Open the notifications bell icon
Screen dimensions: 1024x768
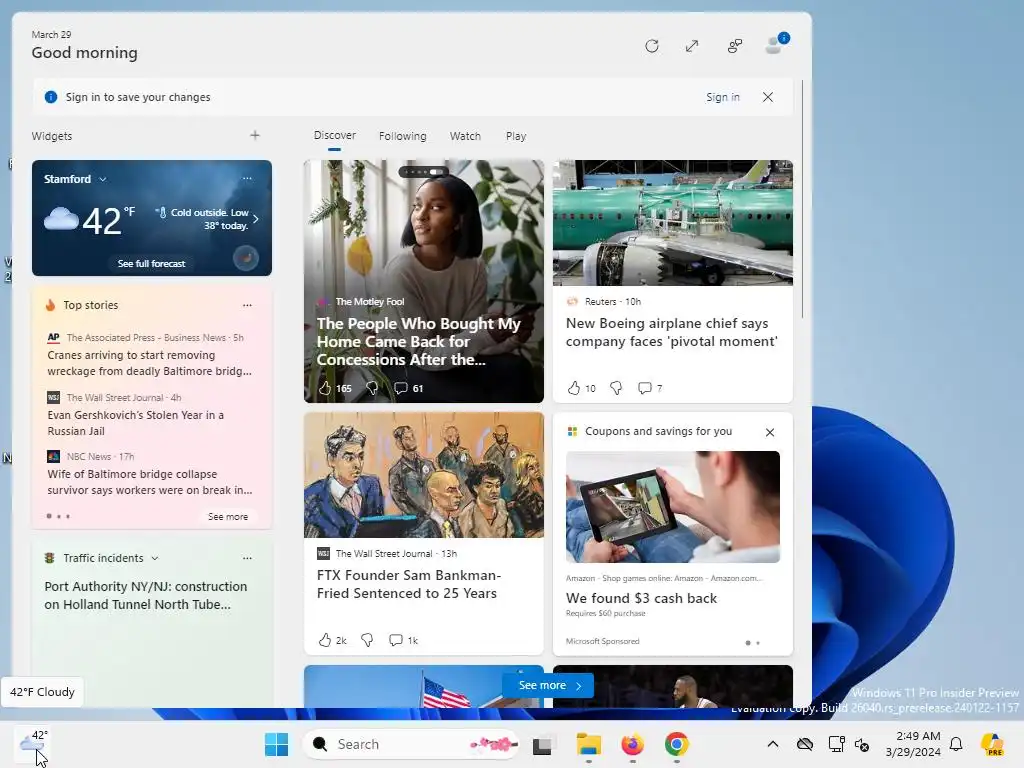[956, 744]
